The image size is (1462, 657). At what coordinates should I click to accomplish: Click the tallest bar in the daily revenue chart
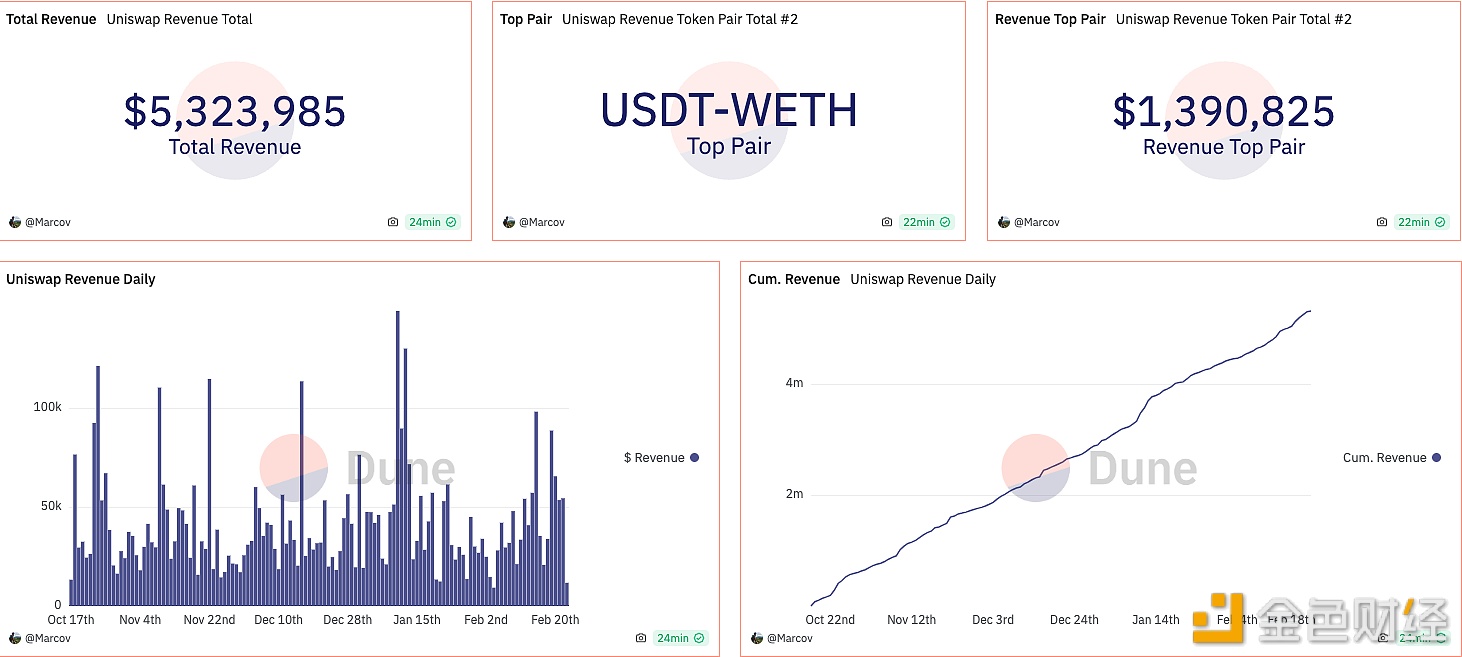click(397, 458)
